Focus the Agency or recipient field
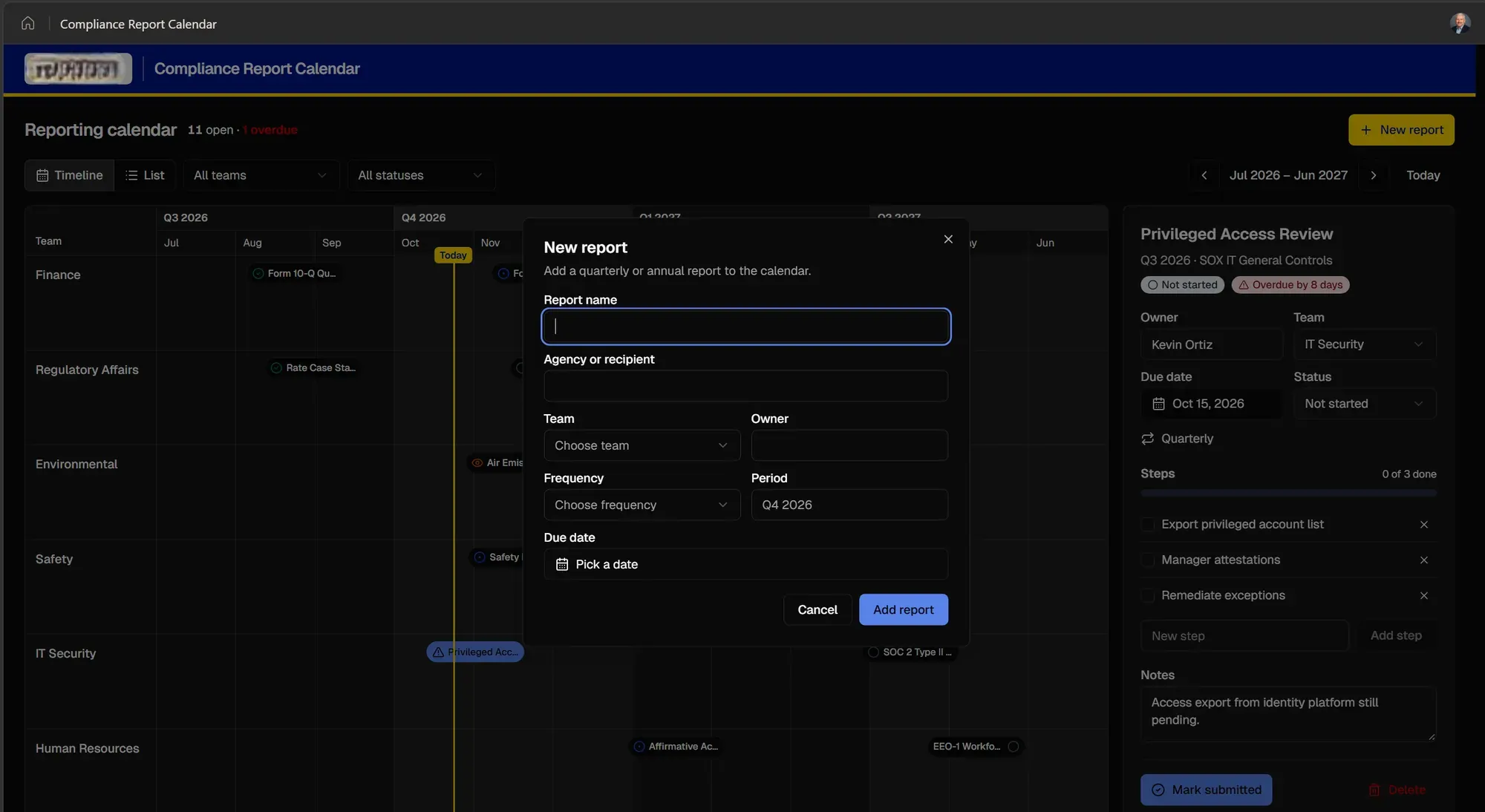Image resolution: width=1485 pixels, height=812 pixels. (745, 386)
